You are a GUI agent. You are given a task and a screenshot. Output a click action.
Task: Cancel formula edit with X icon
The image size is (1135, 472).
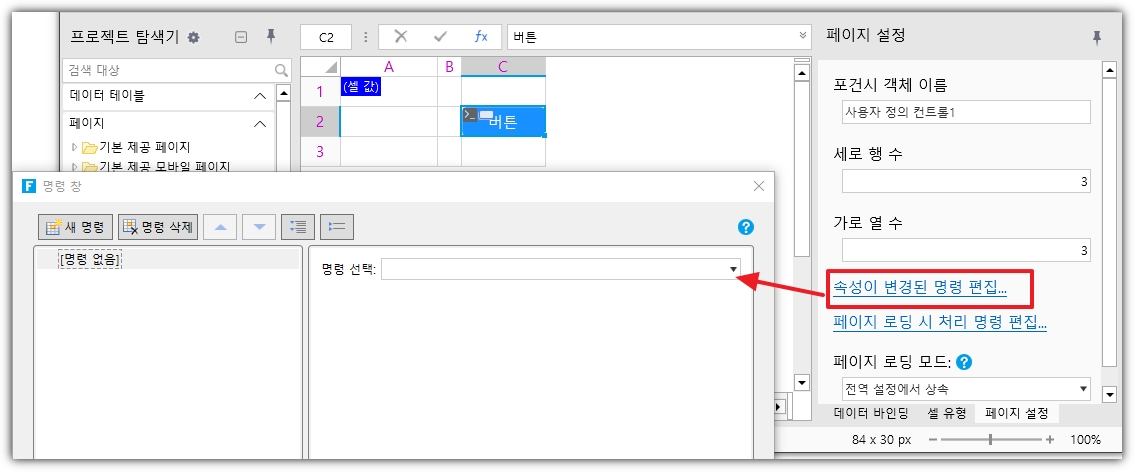click(x=401, y=37)
